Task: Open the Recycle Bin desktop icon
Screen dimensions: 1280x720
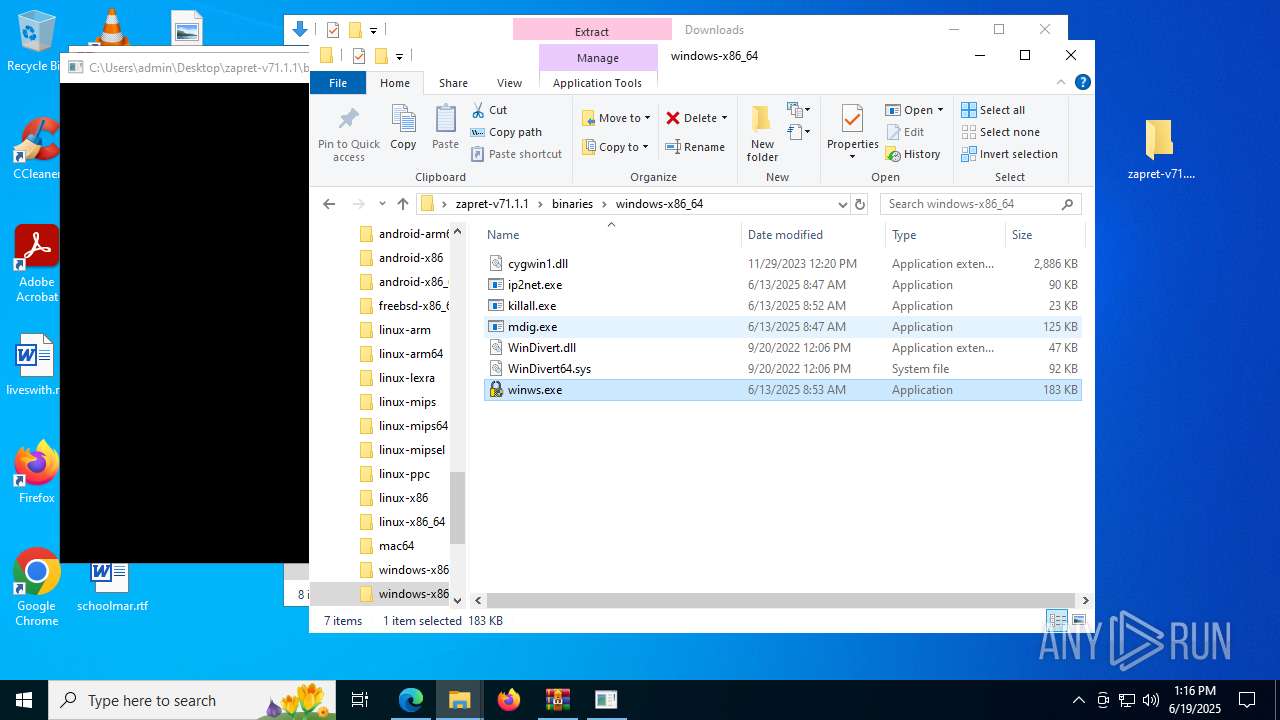Action: 36,42
